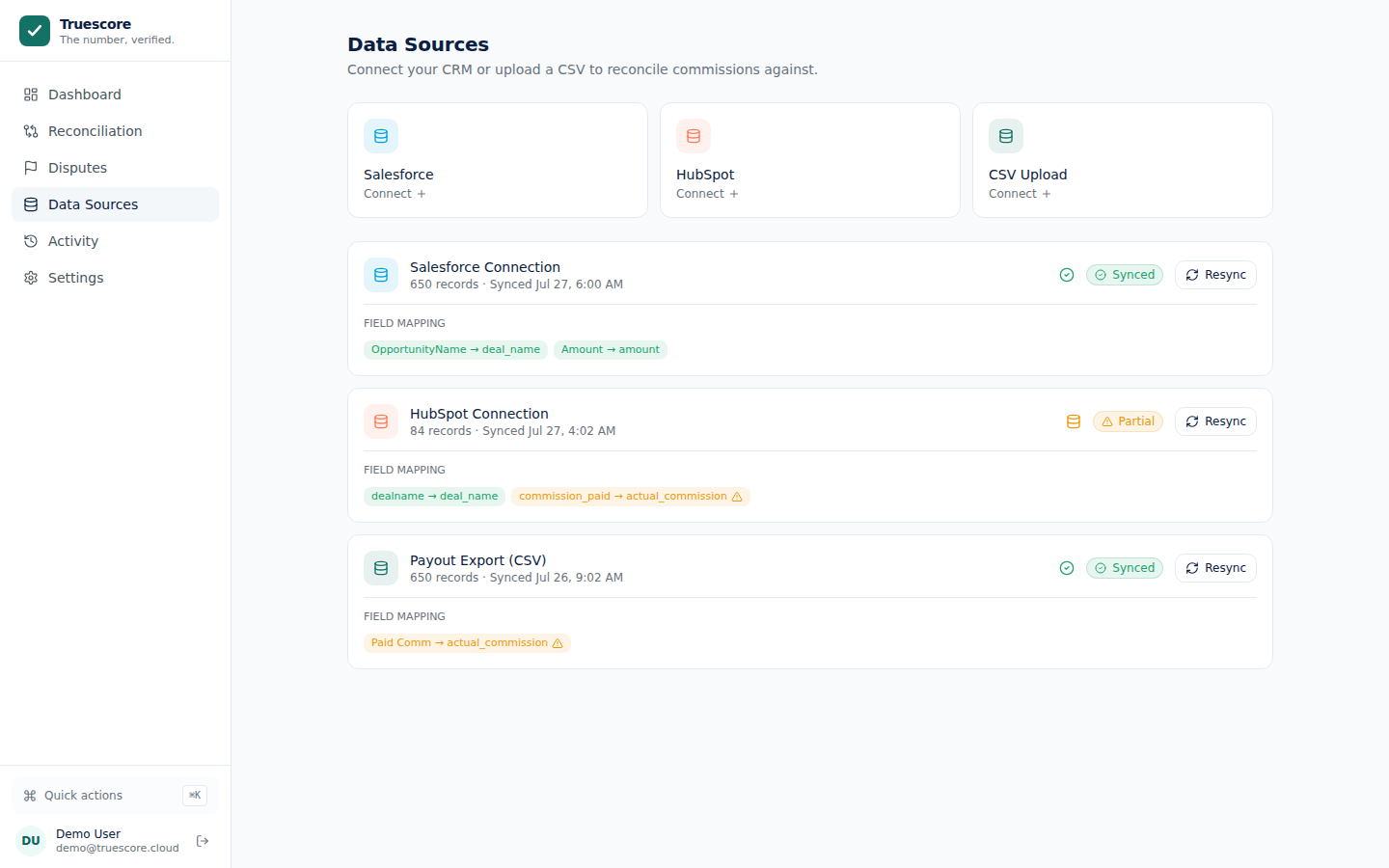The width and height of the screenshot is (1389, 868).
Task: Click Salesforce Connection row database icon
Action: 381,275
